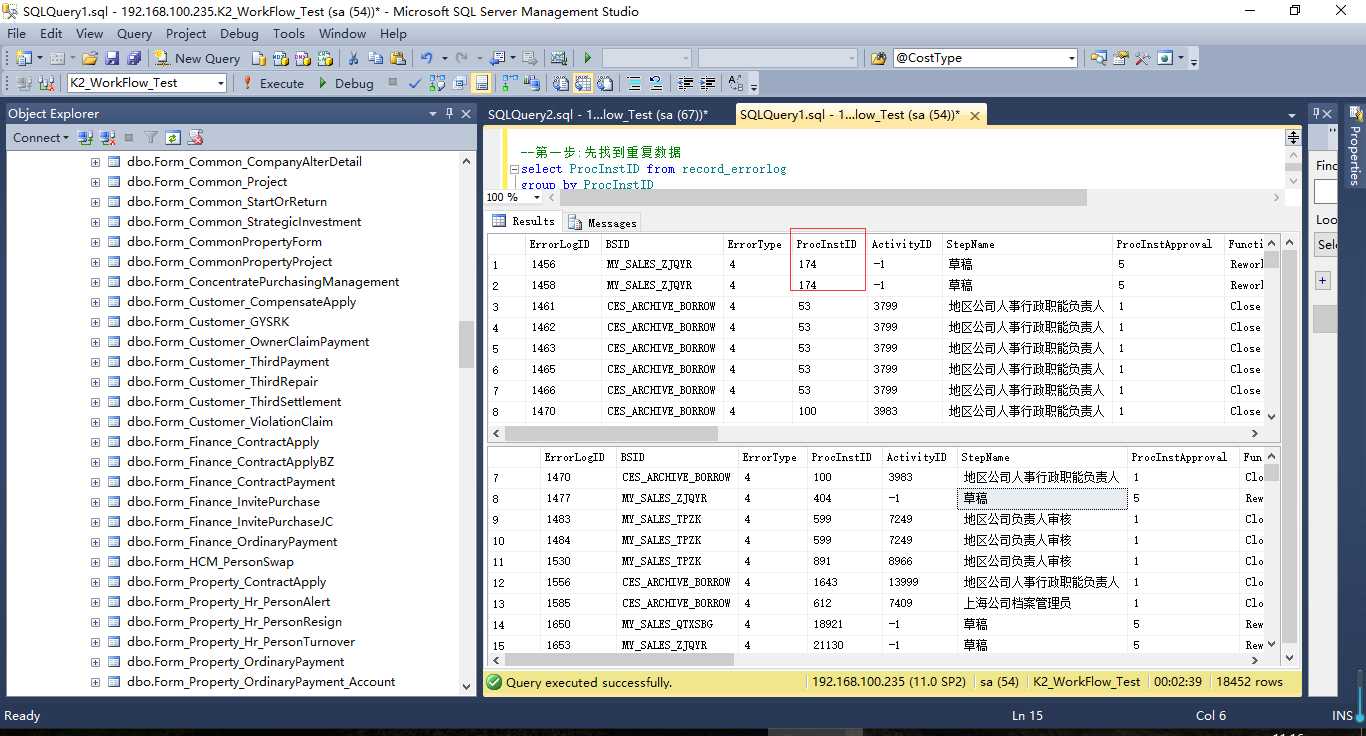Viewport: 1366px width, 736px height.
Task: Click the Save file icon
Action: 112,58
